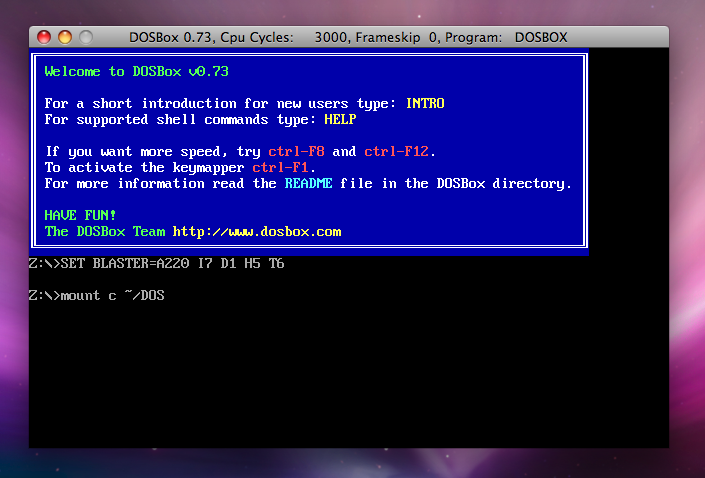The image size is (705, 478).
Task: Click the yellow INTRO command word
Action: point(425,103)
